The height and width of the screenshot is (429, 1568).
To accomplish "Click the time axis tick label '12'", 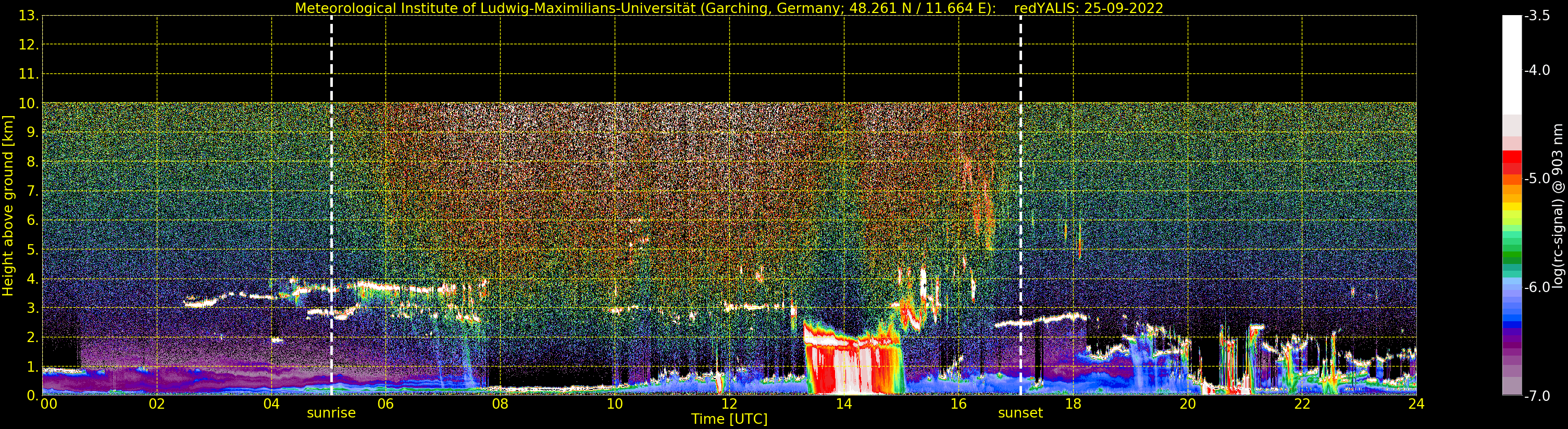I will (x=729, y=404).
